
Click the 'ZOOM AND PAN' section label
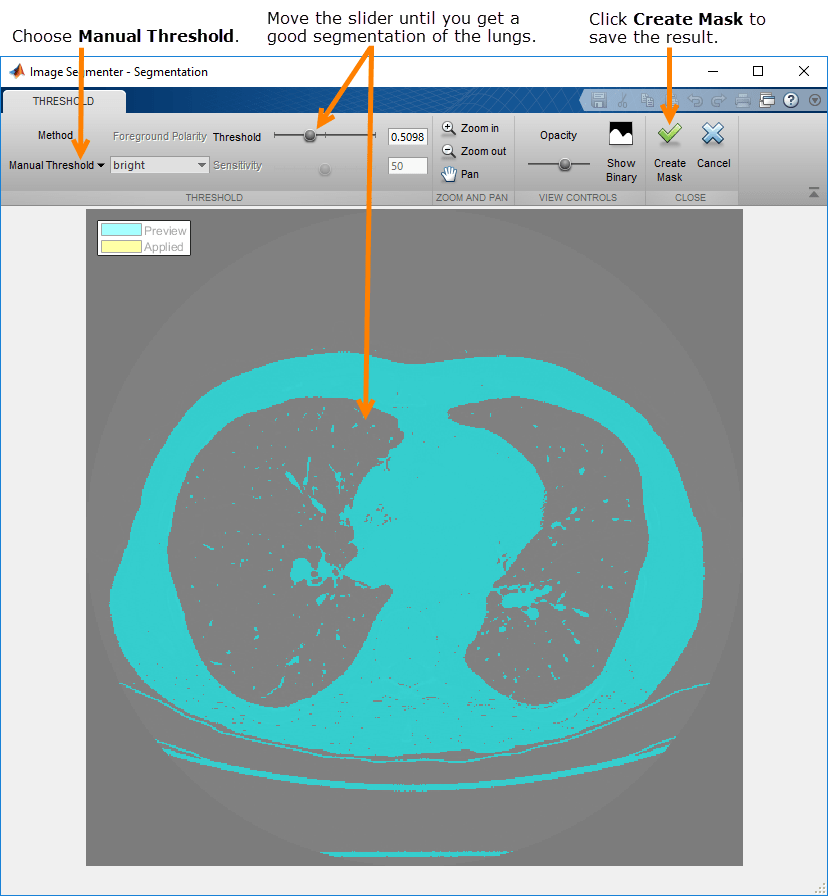click(472, 198)
